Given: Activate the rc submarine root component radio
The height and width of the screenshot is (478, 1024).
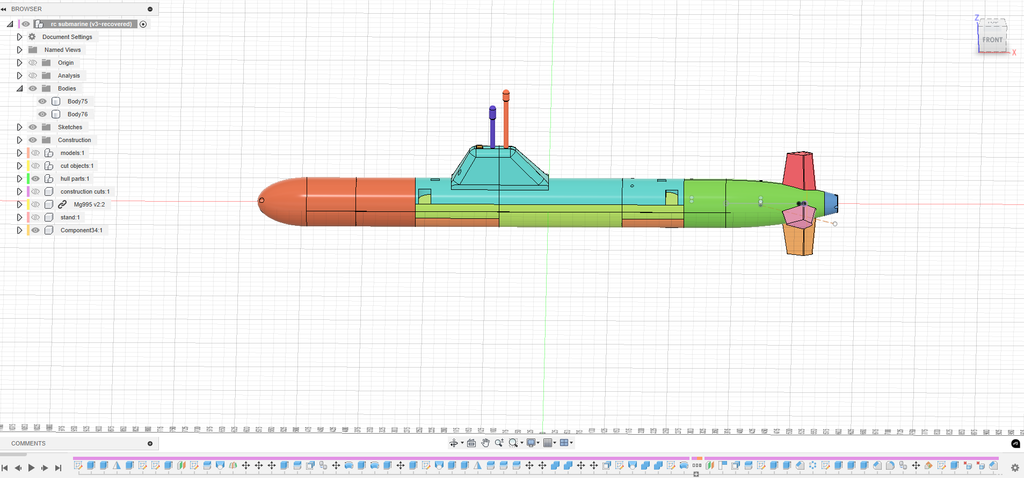Looking at the screenshot, I should pos(144,24).
